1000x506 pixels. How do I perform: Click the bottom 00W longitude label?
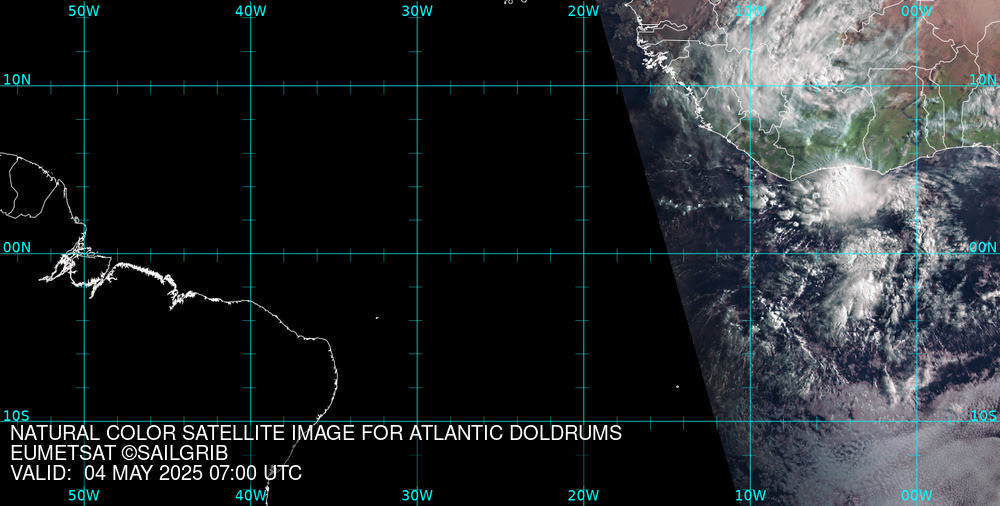(x=917, y=495)
